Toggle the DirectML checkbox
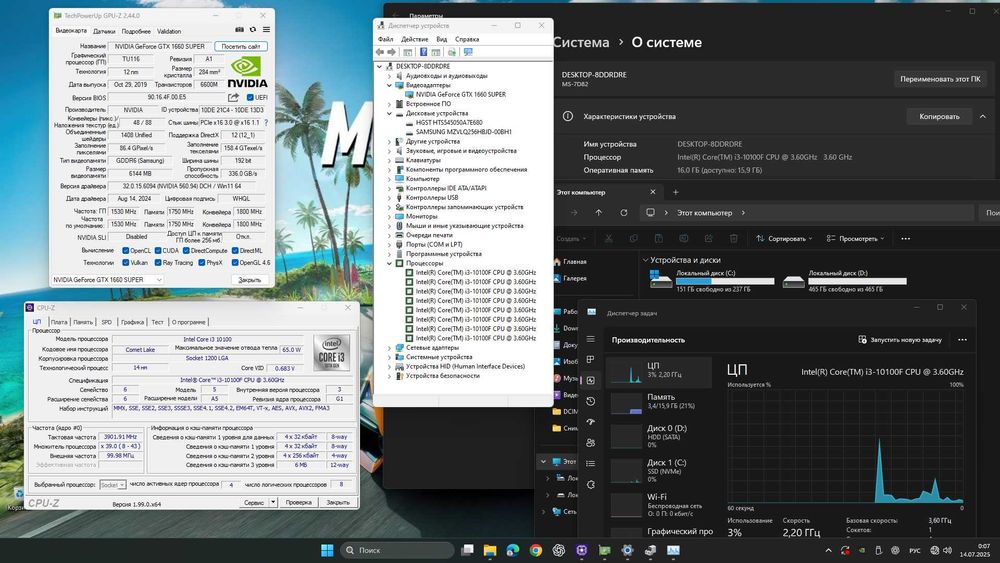The height and width of the screenshot is (563, 1000). click(235, 251)
